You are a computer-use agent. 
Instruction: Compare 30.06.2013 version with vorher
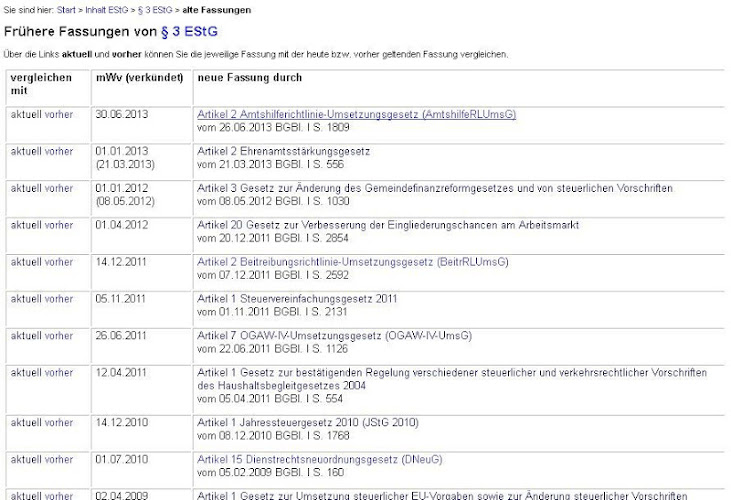[x=59, y=114]
